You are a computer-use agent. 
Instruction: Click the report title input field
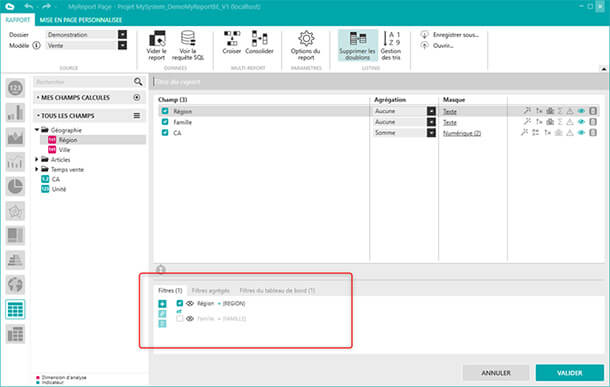coord(379,82)
